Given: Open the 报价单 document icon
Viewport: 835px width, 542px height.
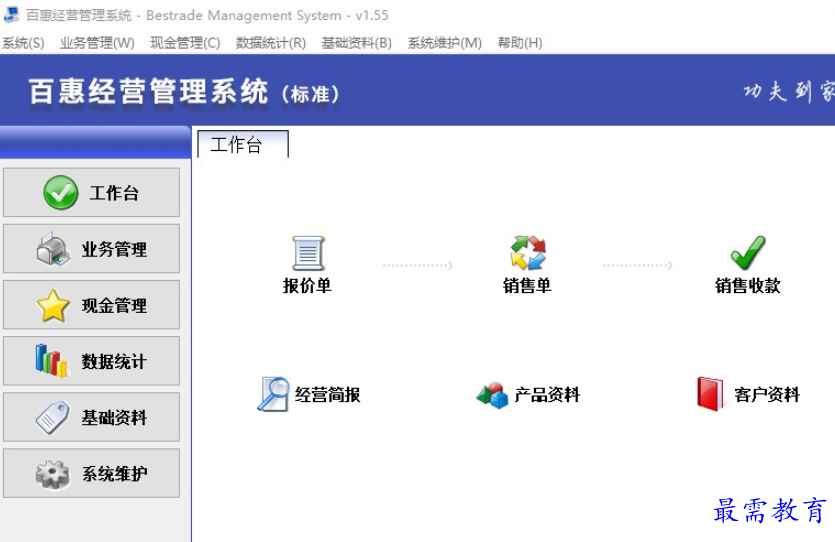Looking at the screenshot, I should 308,253.
